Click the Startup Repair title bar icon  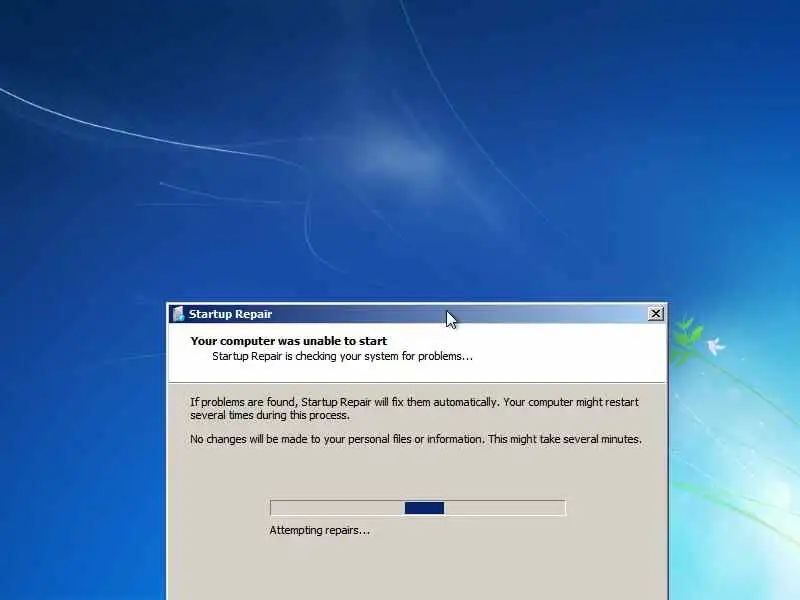pos(178,314)
